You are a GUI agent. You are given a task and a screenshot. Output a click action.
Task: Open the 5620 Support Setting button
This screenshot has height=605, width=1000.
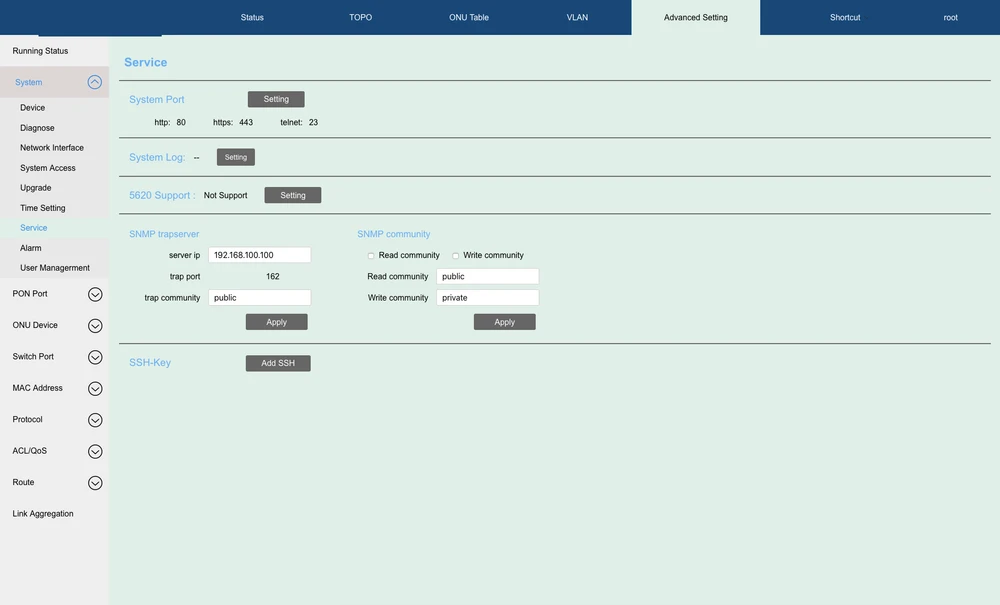click(x=292, y=196)
